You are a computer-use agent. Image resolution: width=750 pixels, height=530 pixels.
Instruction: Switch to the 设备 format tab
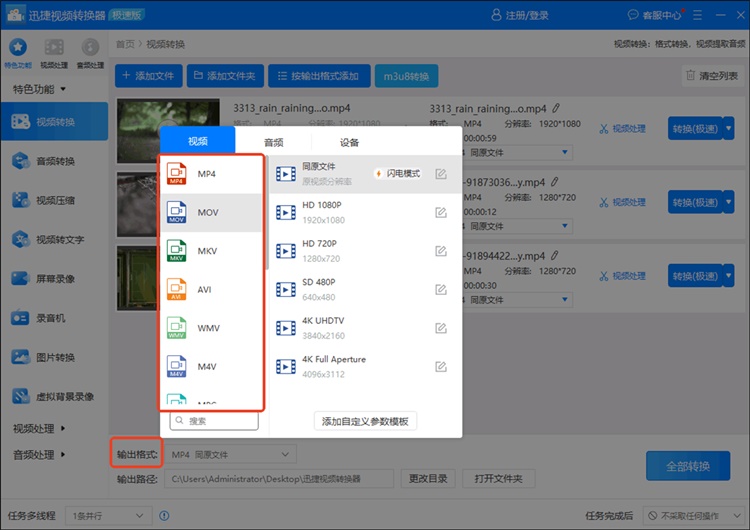(x=349, y=142)
